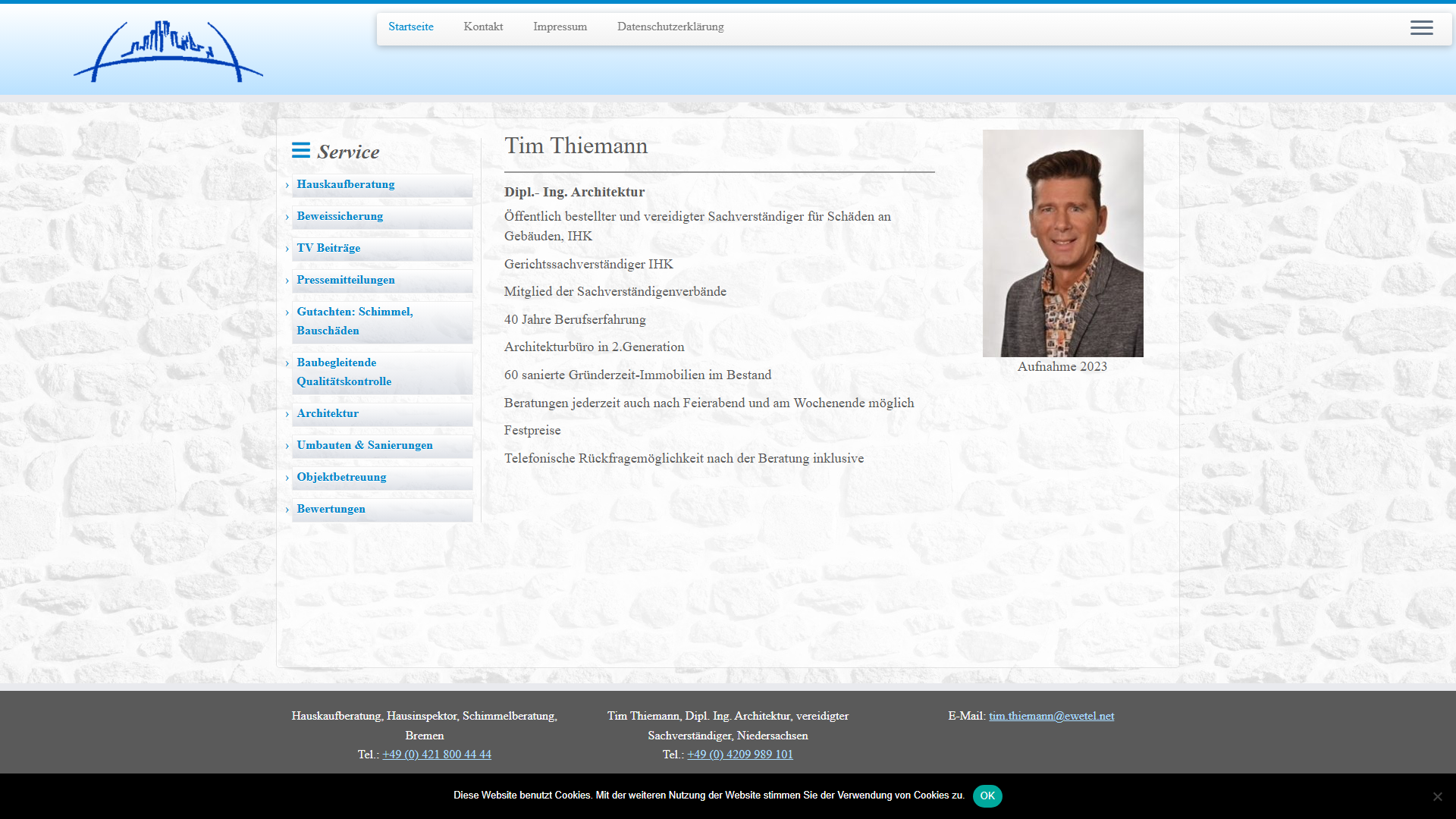This screenshot has width=1456, height=819.
Task: Select Hauskaufberatung in the Service menu
Action: click(382, 185)
